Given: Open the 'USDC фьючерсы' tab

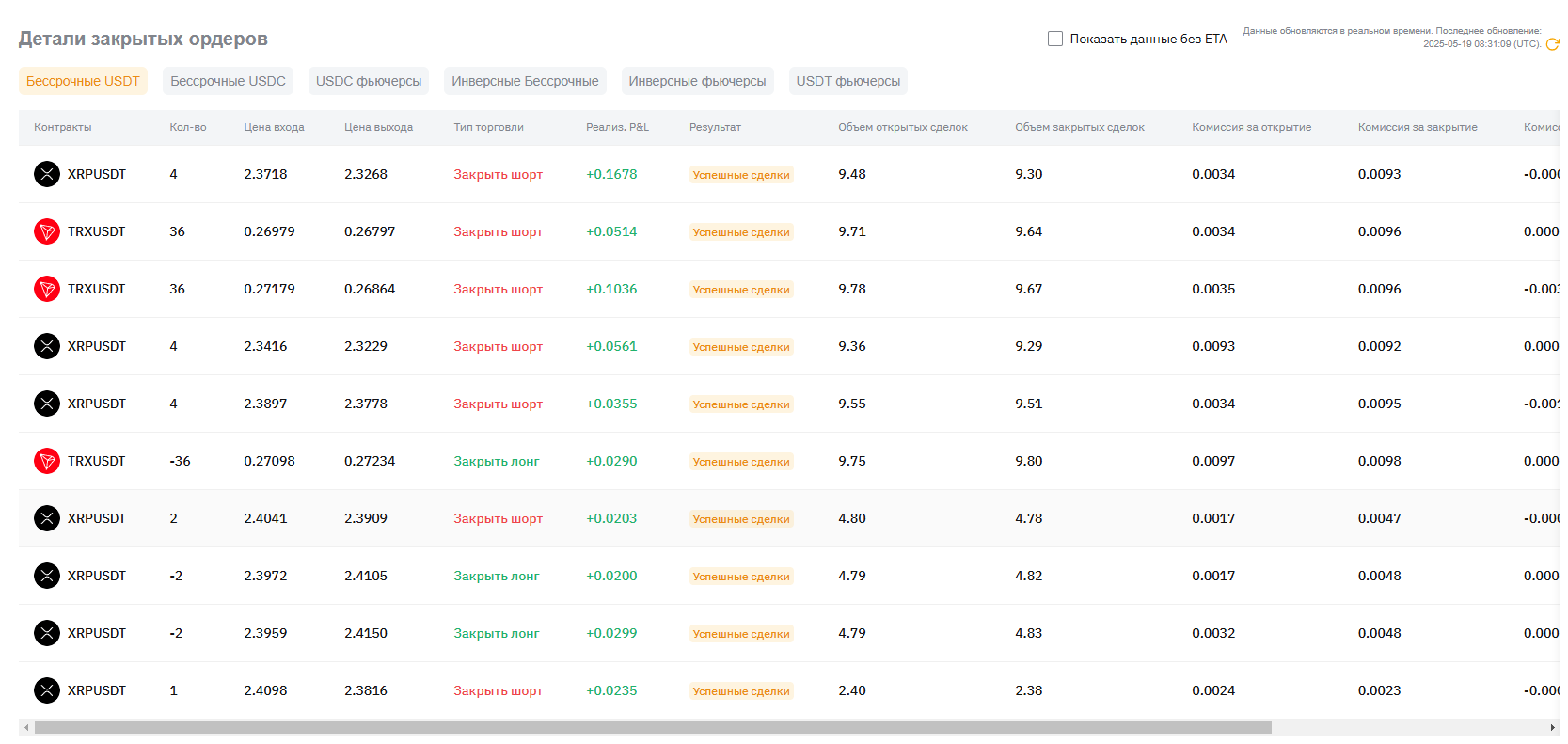Looking at the screenshot, I should click(368, 81).
